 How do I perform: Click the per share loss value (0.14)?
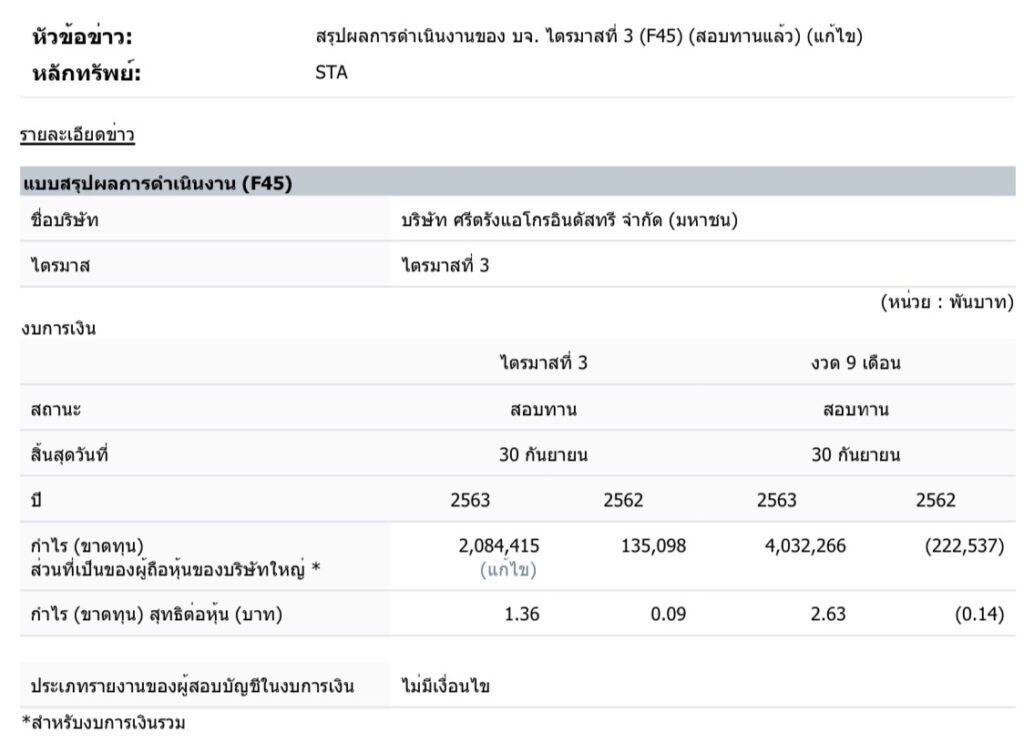pyautogui.click(x=979, y=614)
